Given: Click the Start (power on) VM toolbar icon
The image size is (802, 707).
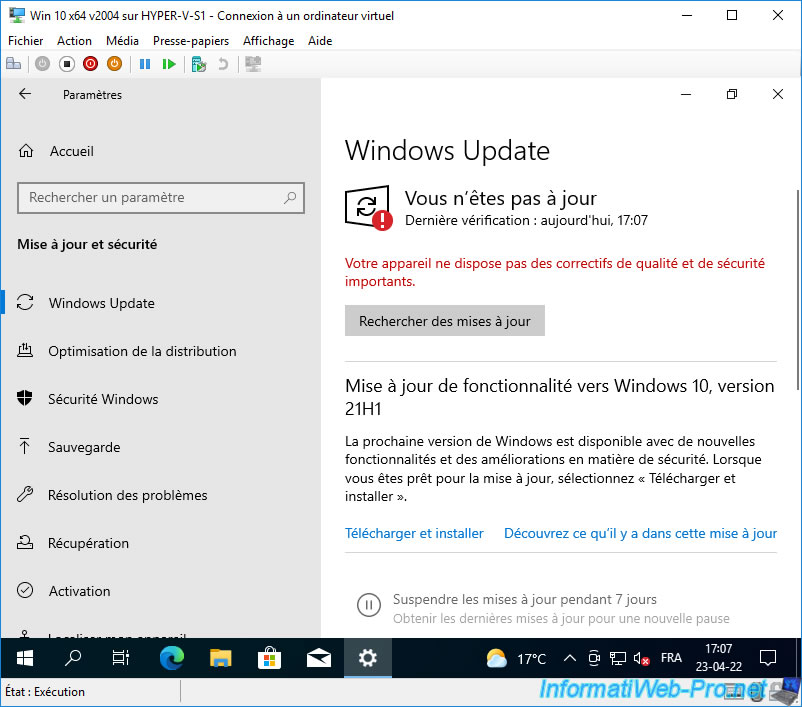Looking at the screenshot, I should 42,64.
